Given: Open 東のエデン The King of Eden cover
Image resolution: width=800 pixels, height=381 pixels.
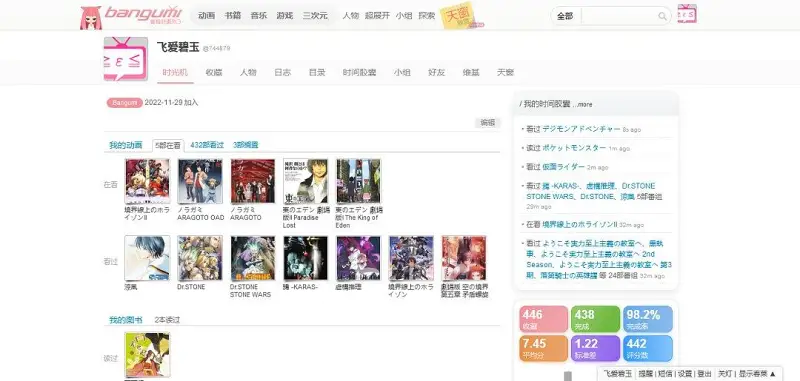Looking at the screenshot, I should [358, 181].
